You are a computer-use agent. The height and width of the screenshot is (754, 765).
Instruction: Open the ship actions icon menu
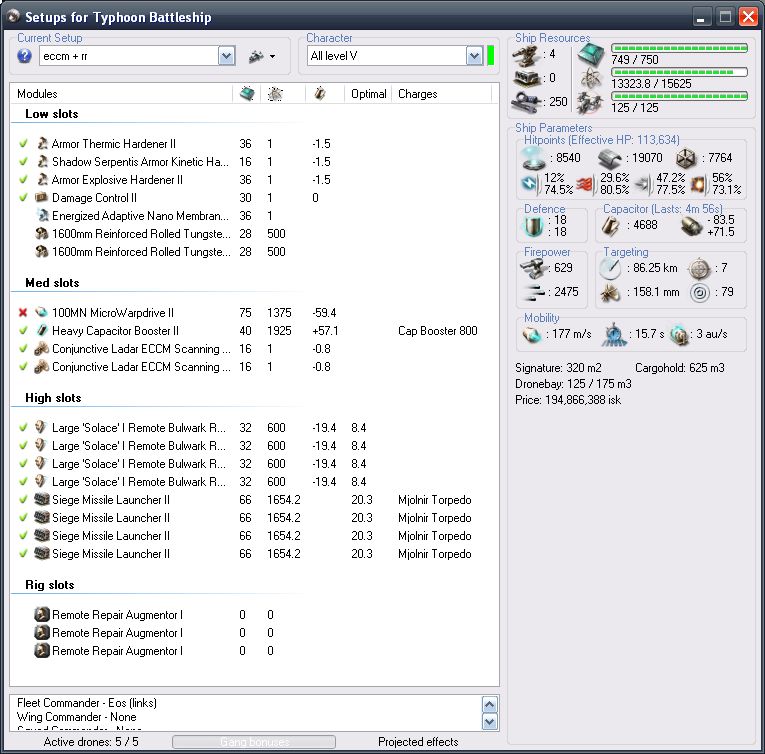(262, 57)
